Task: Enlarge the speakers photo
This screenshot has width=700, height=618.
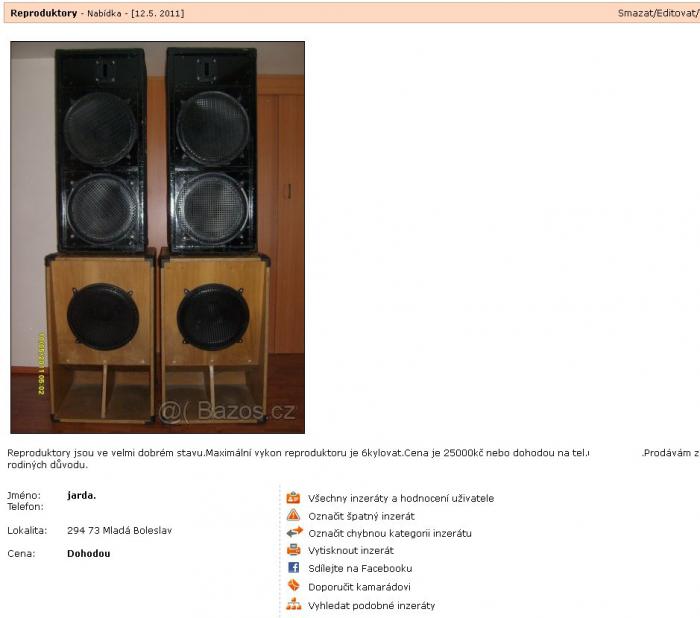Action: click(x=158, y=237)
